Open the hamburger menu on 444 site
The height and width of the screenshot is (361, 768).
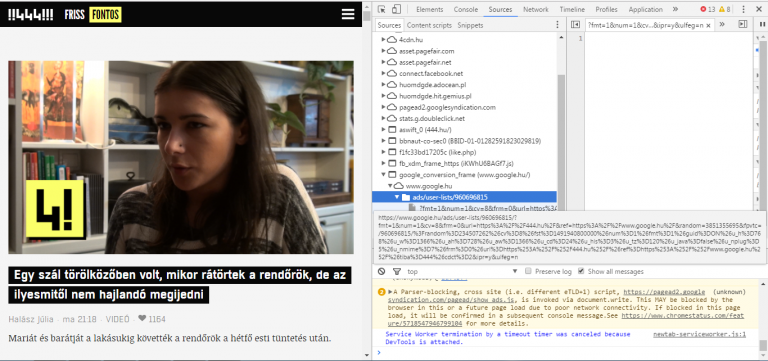(348, 14)
